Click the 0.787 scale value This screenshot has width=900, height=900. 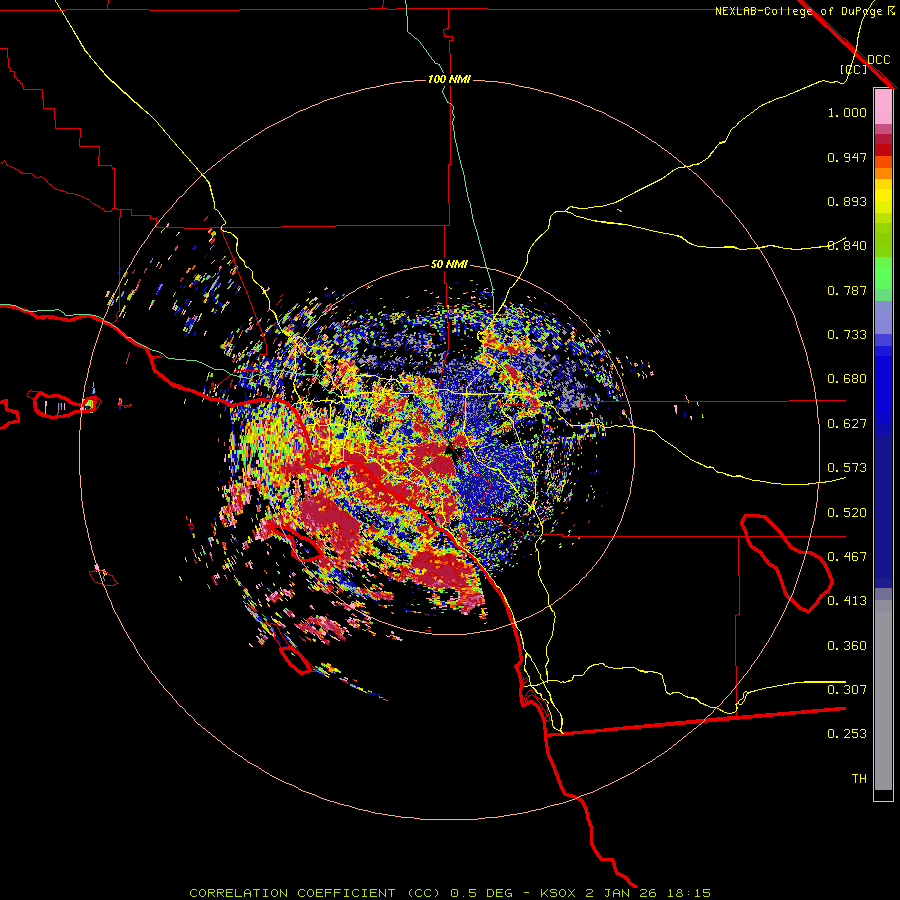[x=847, y=290]
